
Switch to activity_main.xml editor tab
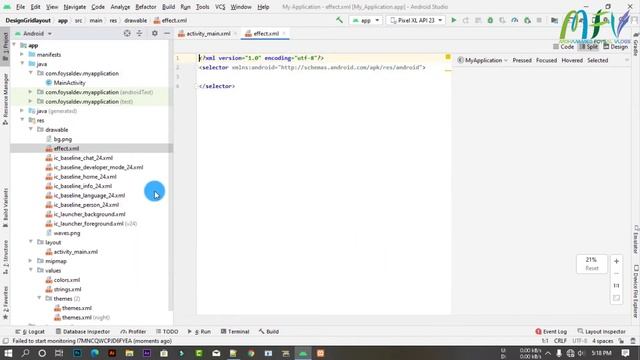(207, 33)
